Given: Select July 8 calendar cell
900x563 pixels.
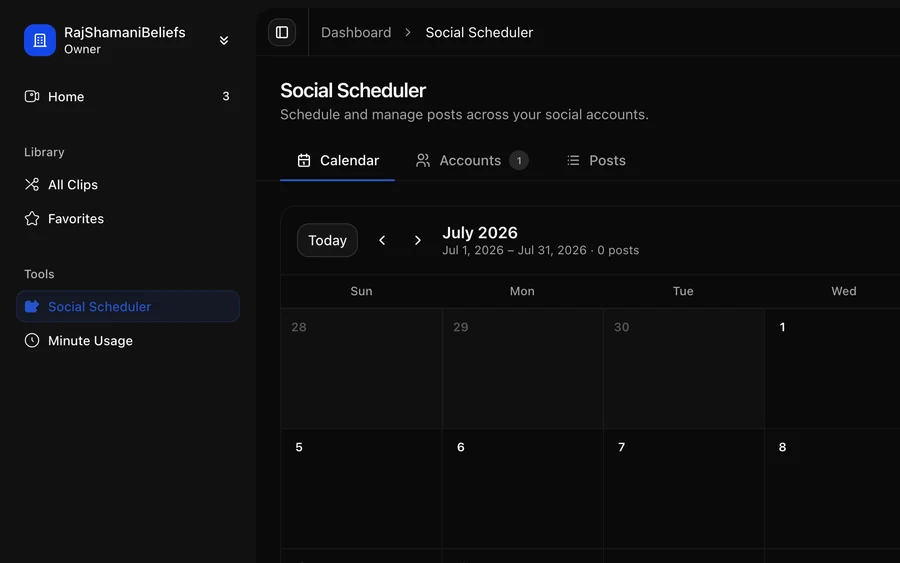Looking at the screenshot, I should (x=832, y=489).
